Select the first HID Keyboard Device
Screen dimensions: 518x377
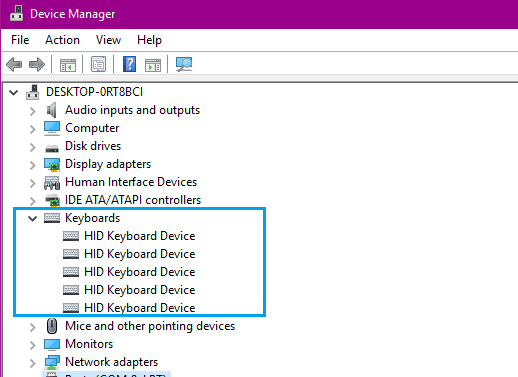(x=139, y=236)
